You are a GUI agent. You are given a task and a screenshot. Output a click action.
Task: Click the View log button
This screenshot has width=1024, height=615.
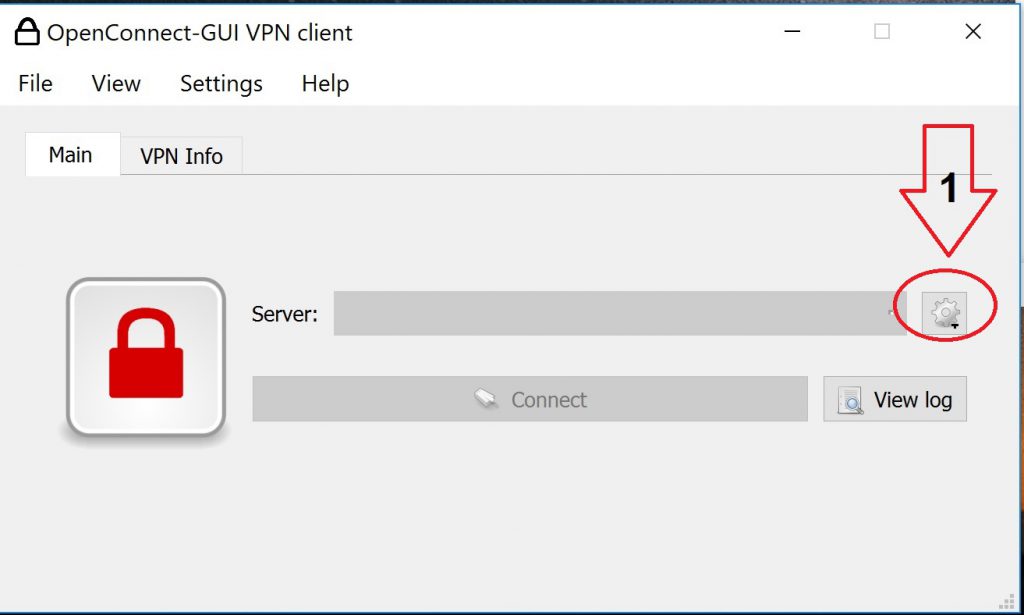895,400
